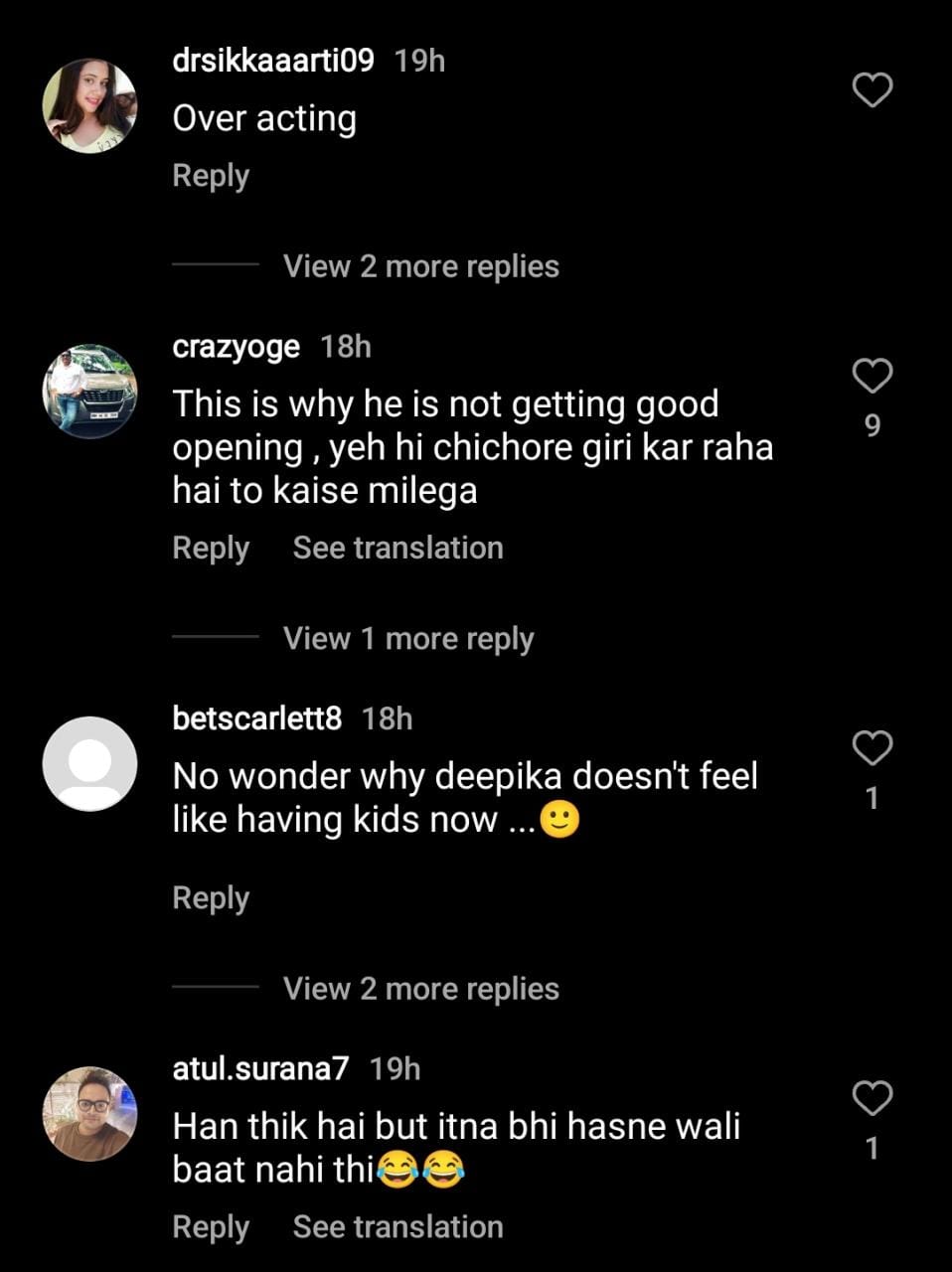This screenshot has width=952, height=1272.
Task: Expand 'View 2 more replies' under betscarlett8
Action: (420, 989)
